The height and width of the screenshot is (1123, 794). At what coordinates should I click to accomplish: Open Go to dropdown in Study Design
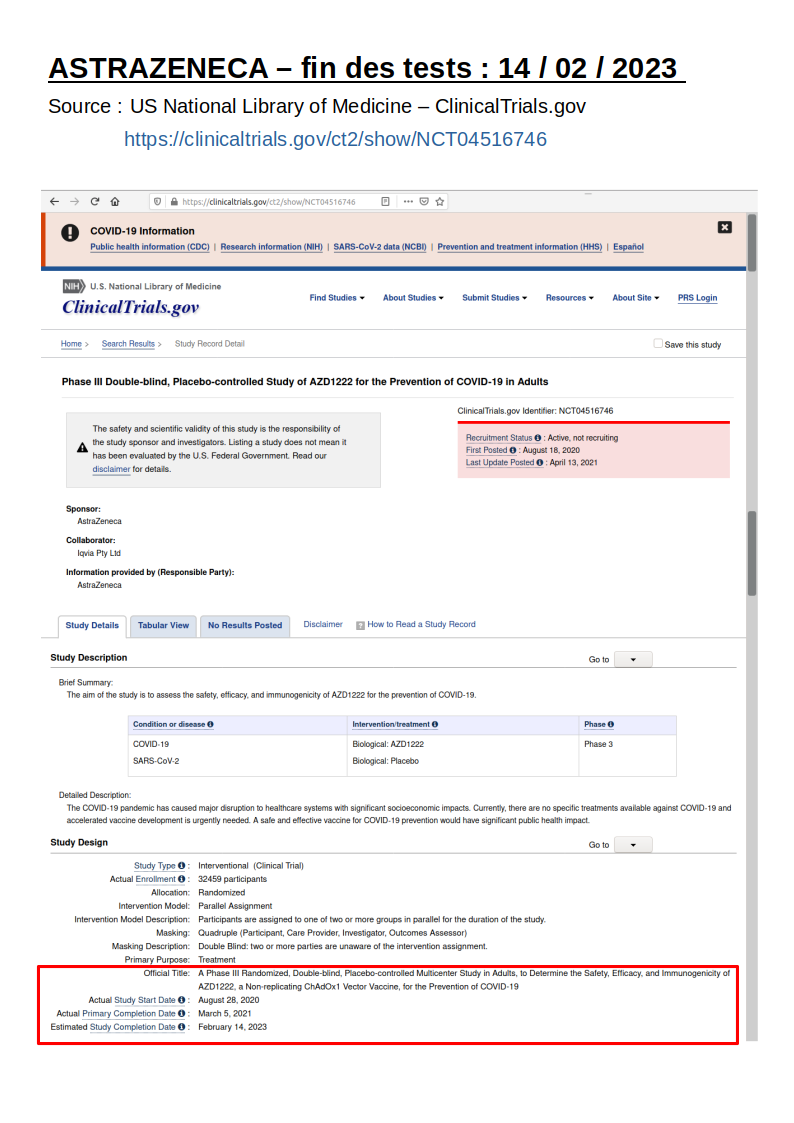(632, 845)
